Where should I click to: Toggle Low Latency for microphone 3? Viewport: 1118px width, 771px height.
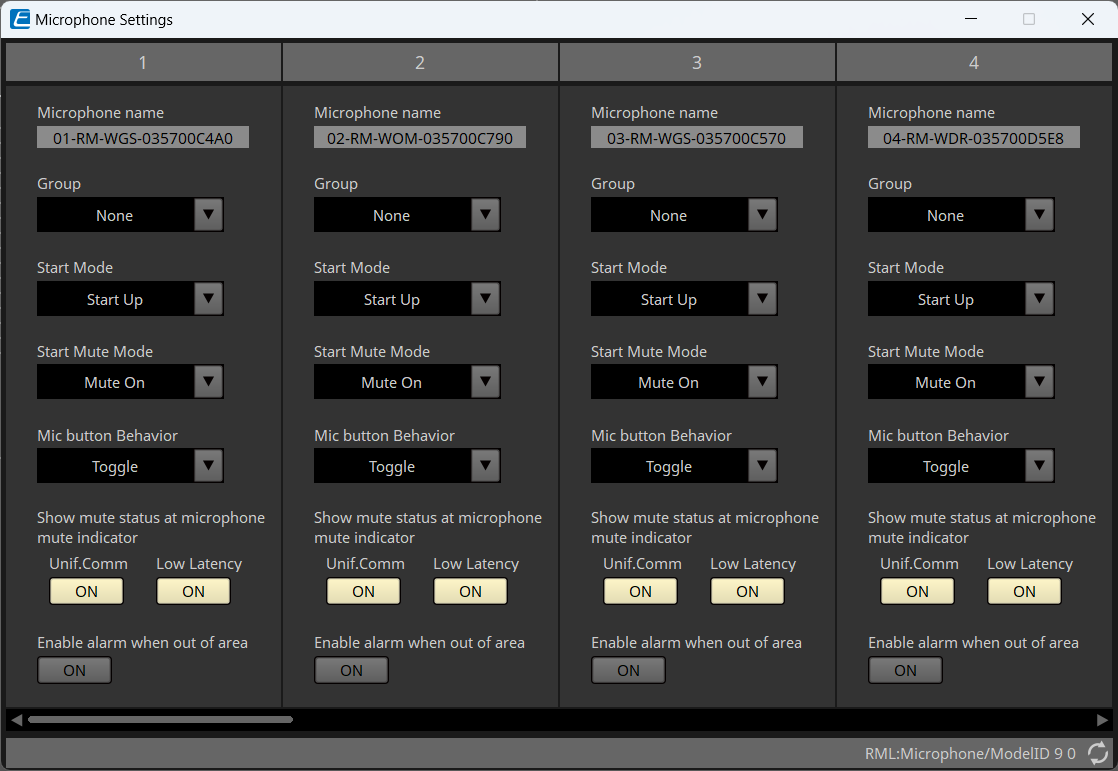tap(747, 591)
